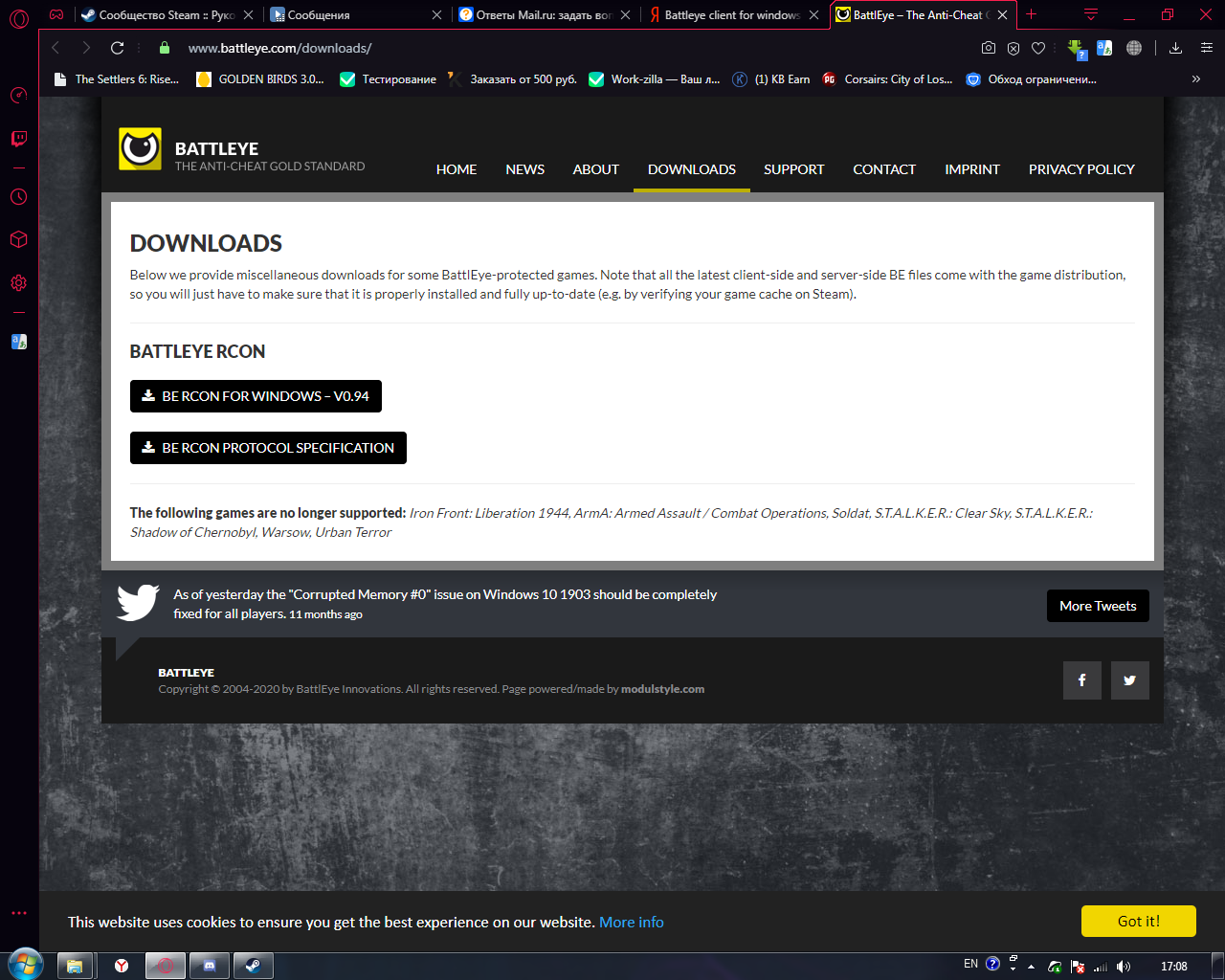
Task: Open a new tab with plus
Action: point(1032,14)
